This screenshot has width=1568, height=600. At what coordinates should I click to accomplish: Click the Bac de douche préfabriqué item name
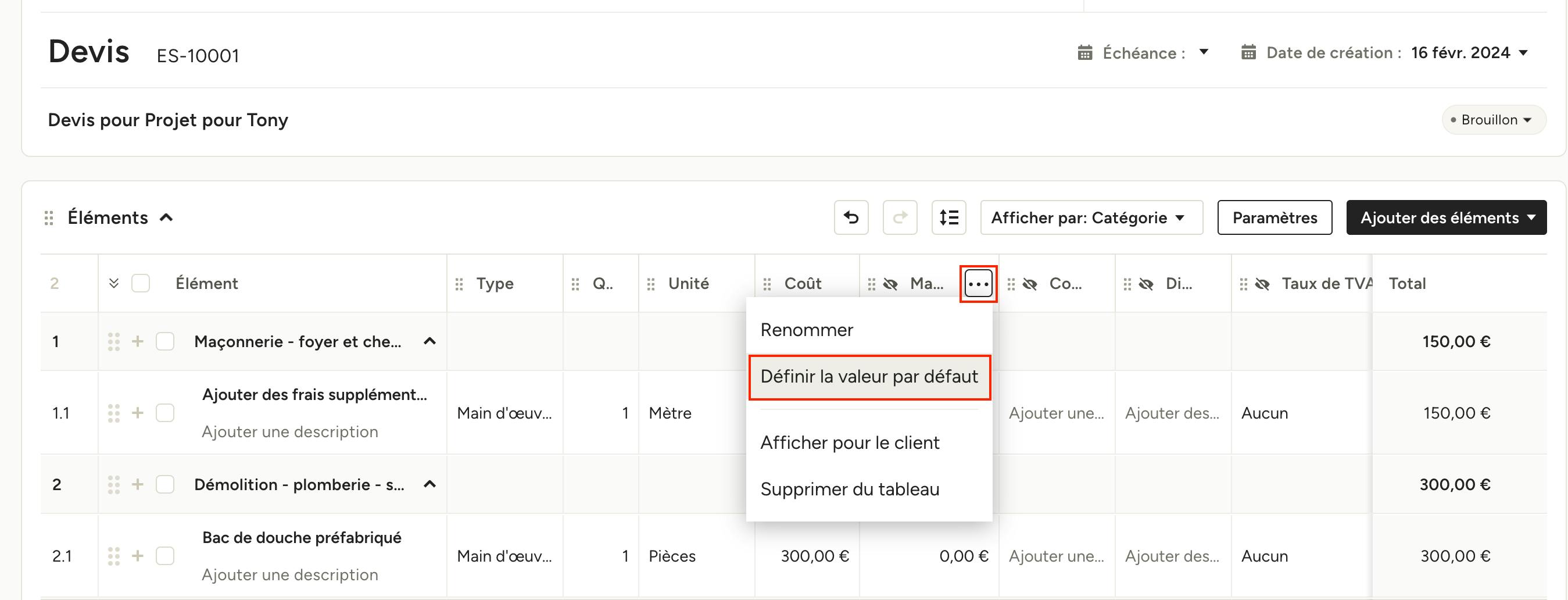tap(302, 538)
